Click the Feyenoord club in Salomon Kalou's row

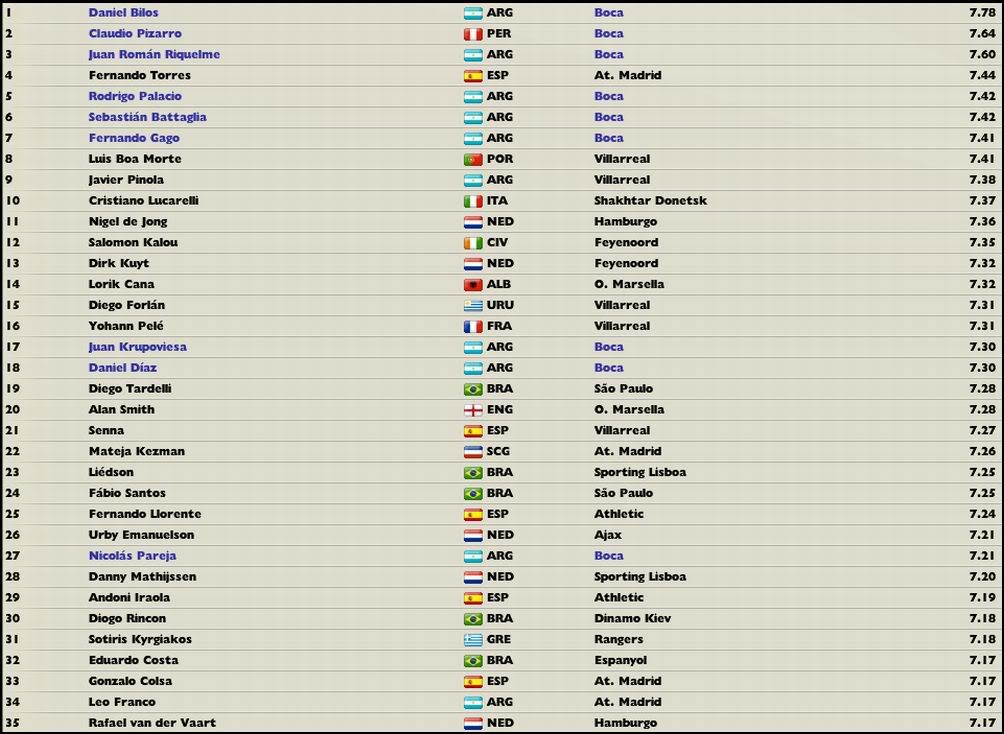[626, 243]
